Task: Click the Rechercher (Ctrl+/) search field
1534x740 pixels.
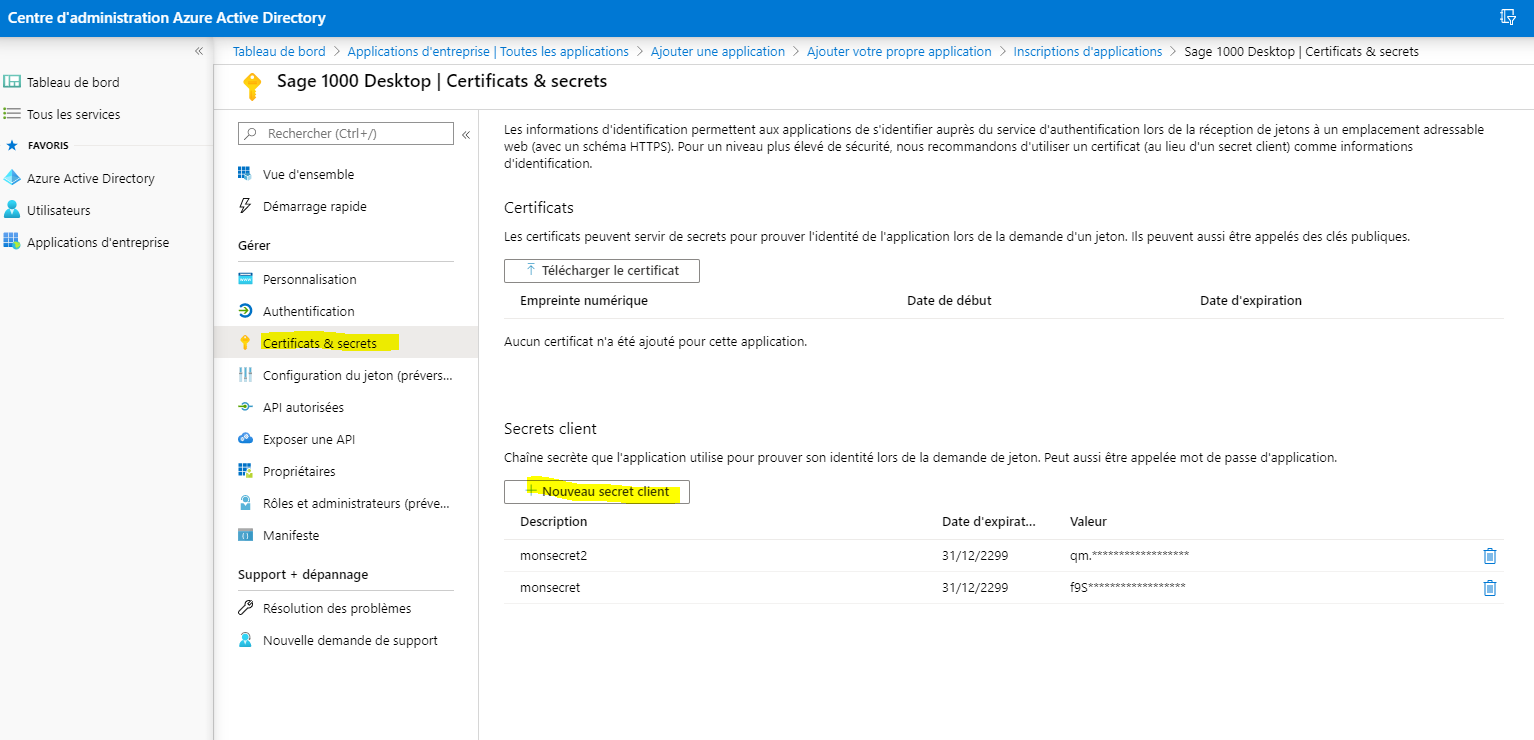Action: [x=346, y=133]
